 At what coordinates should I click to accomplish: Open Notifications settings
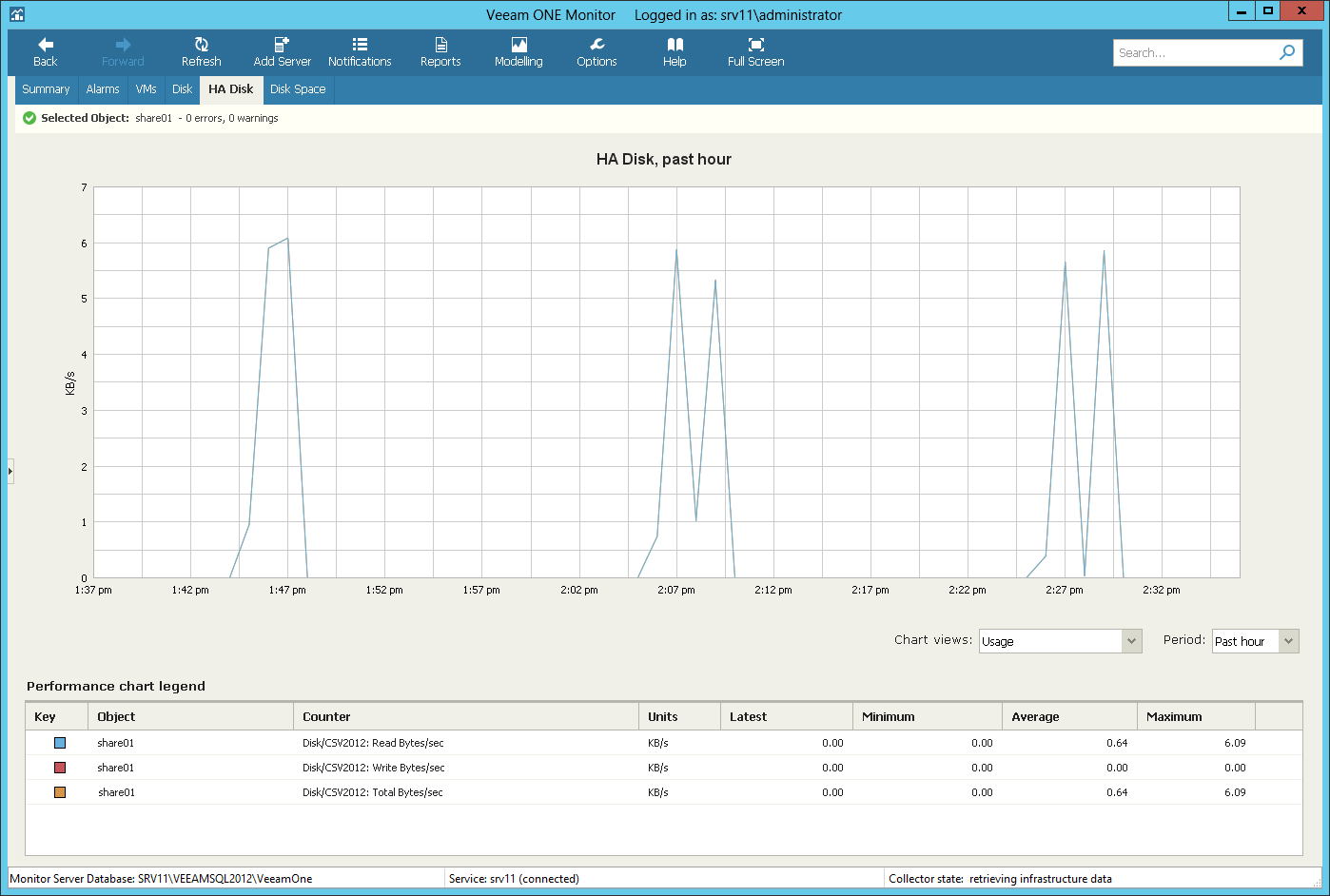pyautogui.click(x=360, y=52)
